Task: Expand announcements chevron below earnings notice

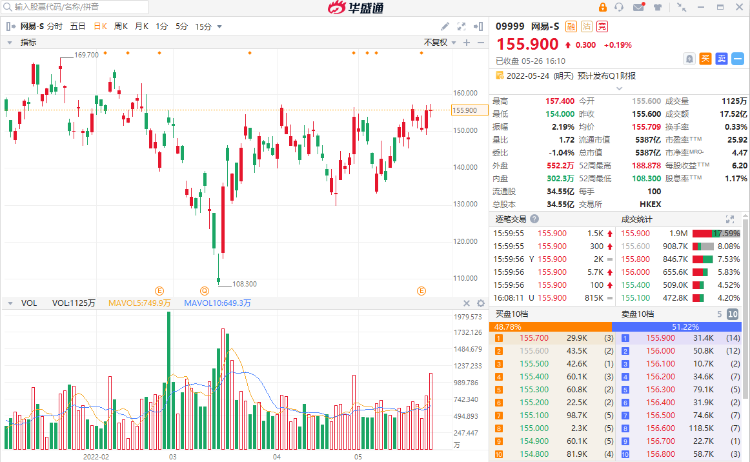Action: pyautogui.click(x=619, y=88)
